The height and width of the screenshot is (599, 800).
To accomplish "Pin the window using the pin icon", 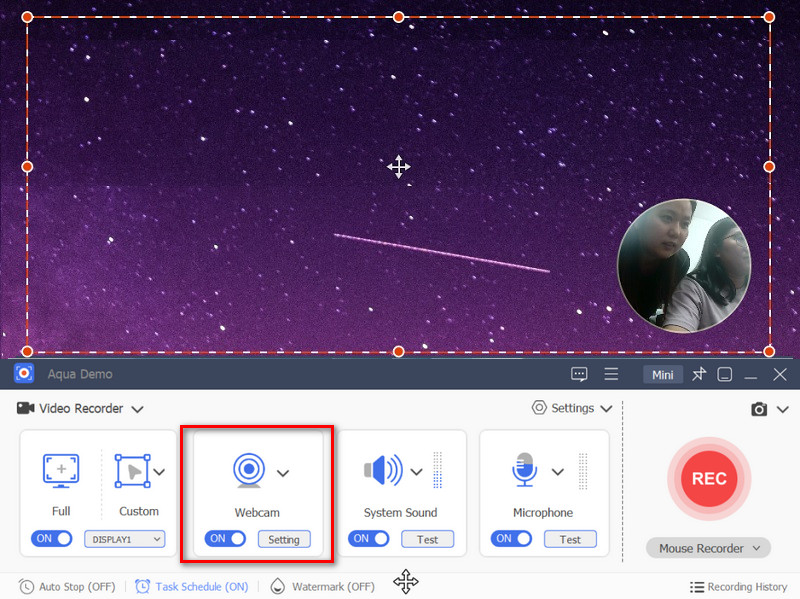I will (x=699, y=374).
